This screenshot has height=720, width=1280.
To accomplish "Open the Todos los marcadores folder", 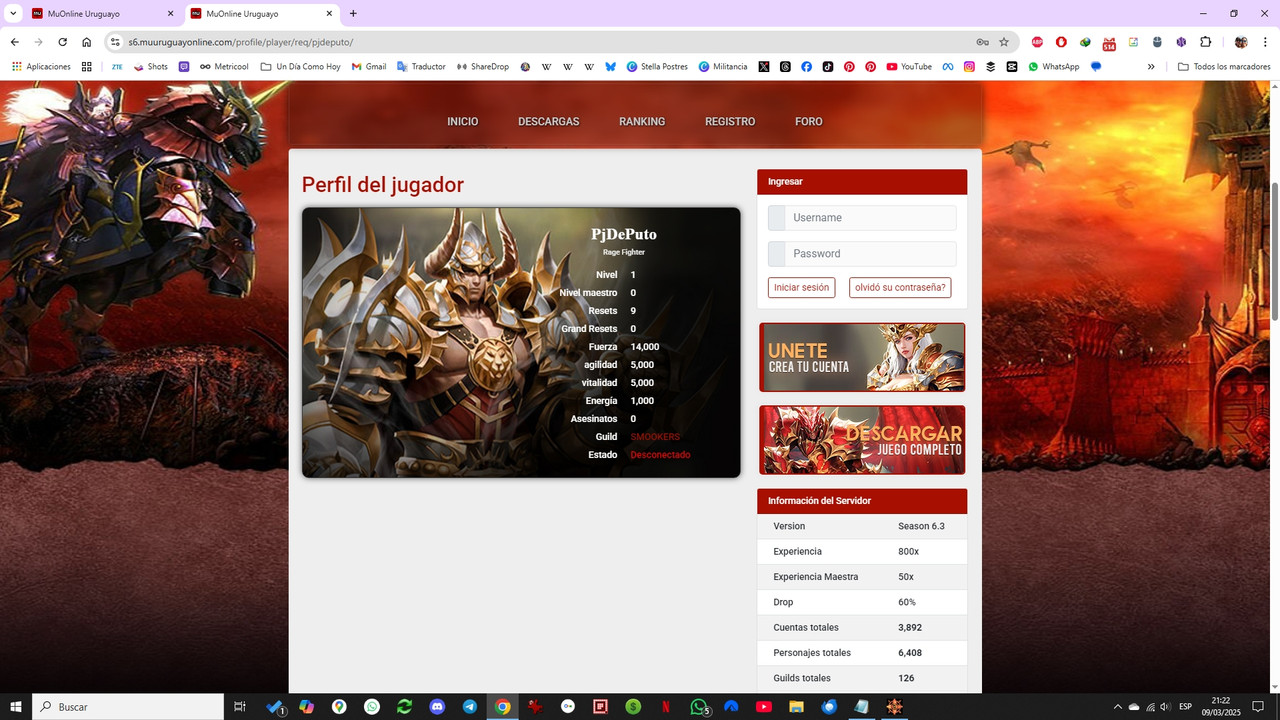I will (x=1224, y=67).
